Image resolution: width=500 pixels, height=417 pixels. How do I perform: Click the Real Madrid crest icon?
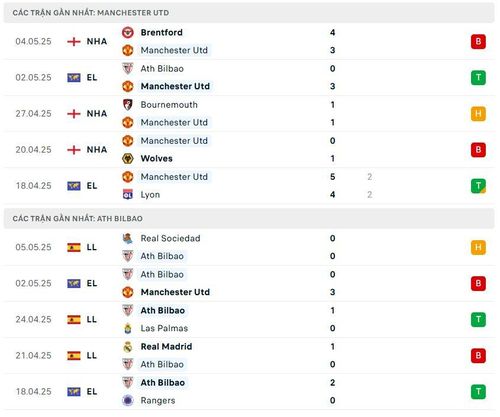click(x=128, y=347)
